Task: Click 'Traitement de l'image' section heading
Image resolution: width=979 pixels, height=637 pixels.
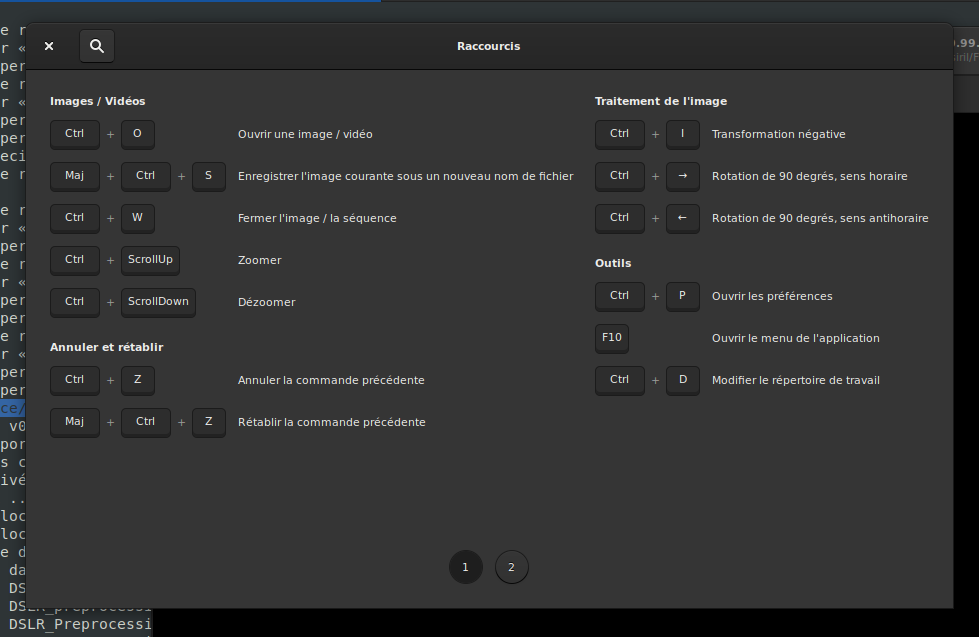Action: [x=661, y=101]
